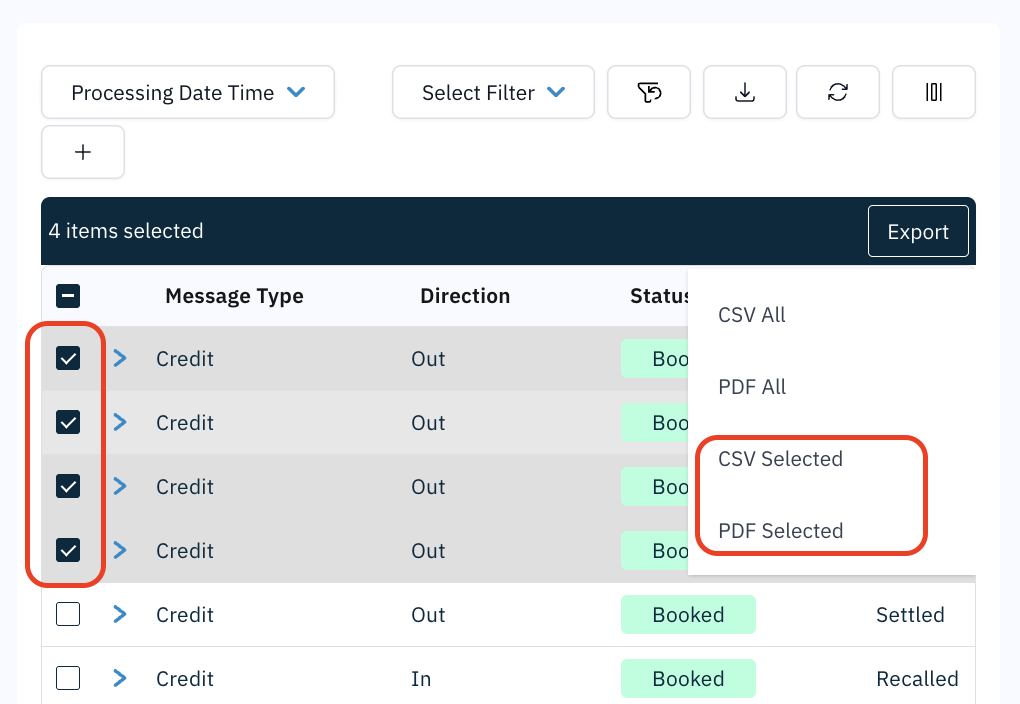
Task: Toggle the header select-all checkbox
Action: (68, 296)
